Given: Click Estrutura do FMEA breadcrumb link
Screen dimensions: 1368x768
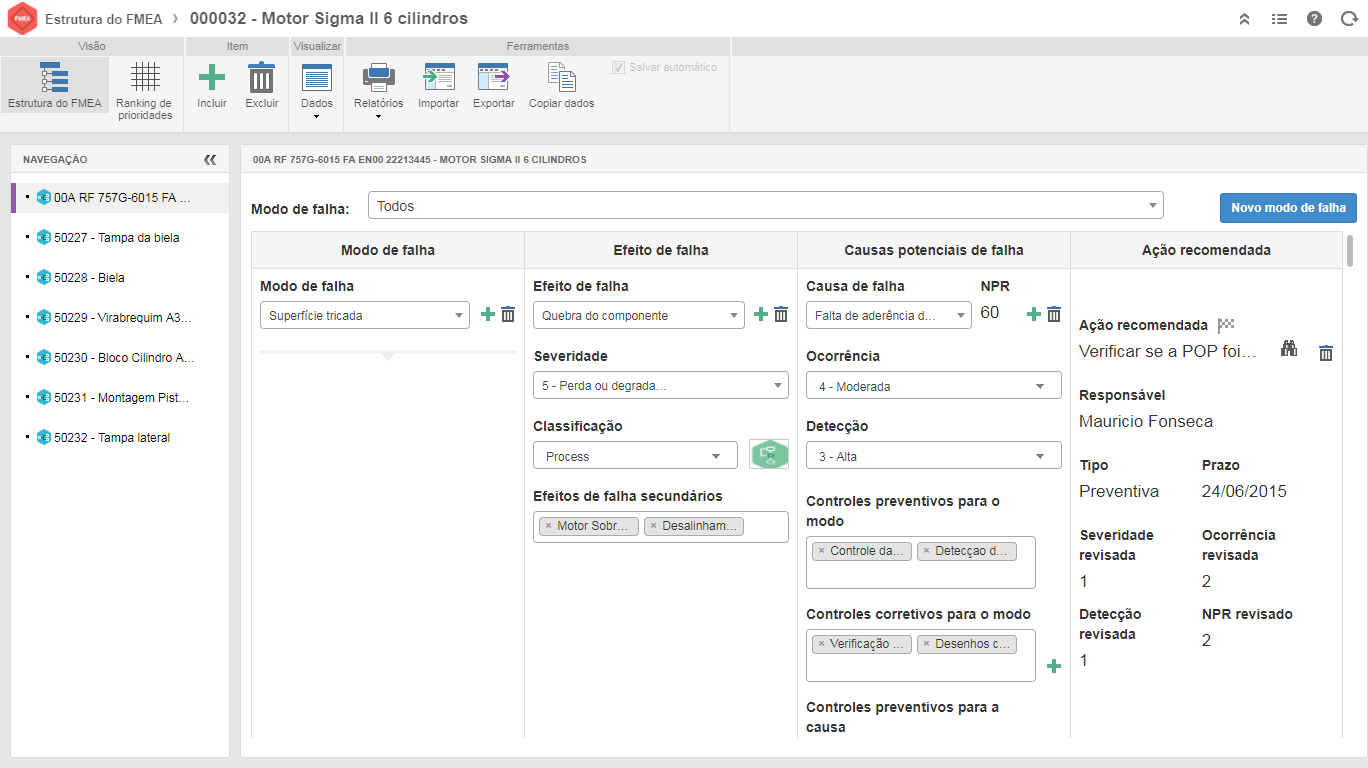Looking at the screenshot, I should 103,19.
